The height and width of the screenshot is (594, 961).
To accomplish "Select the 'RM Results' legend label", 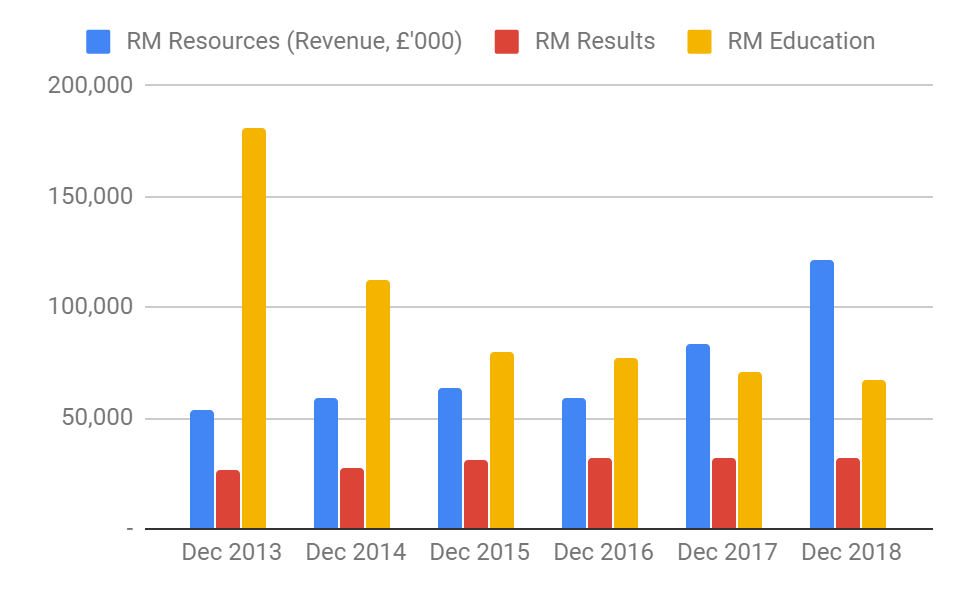I will (595, 41).
